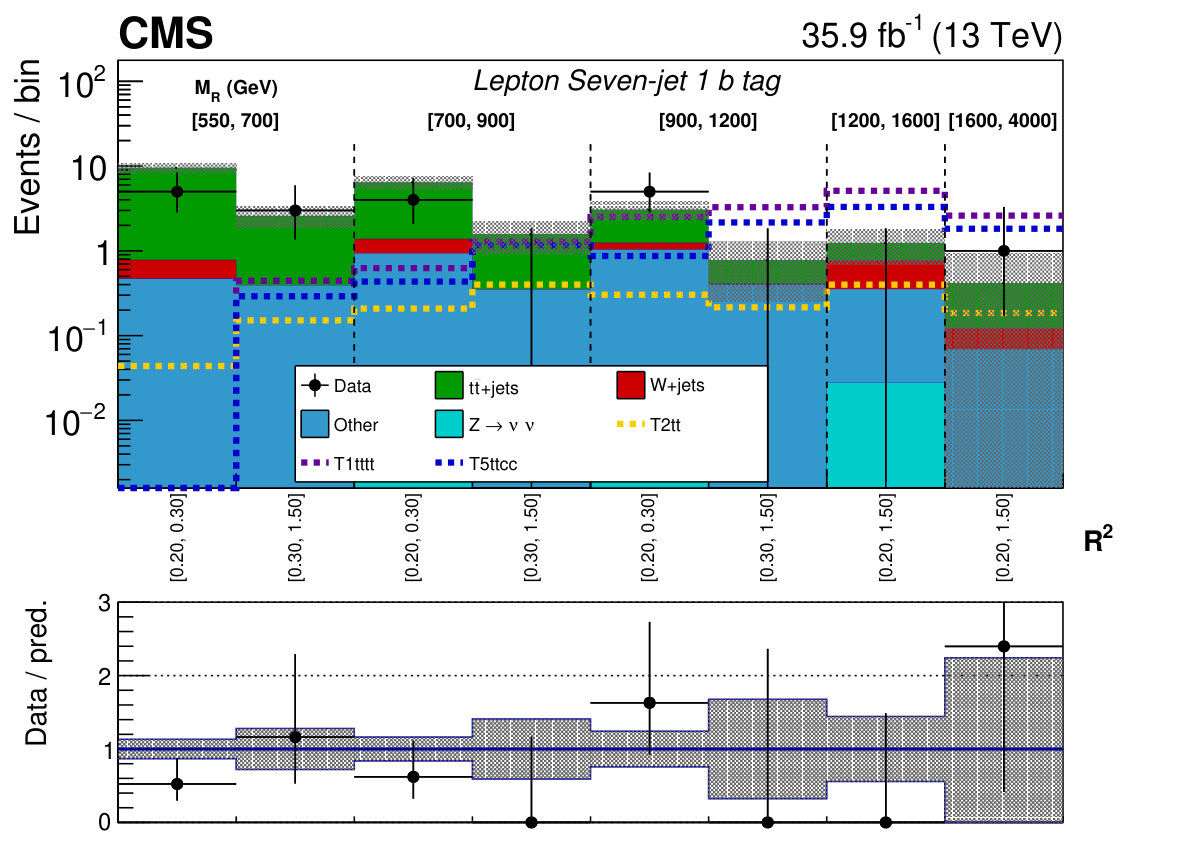Click the 35.9 fb-1 (13 TeV) luminosity label
This screenshot has height=848, width=1182.
(932, 35)
